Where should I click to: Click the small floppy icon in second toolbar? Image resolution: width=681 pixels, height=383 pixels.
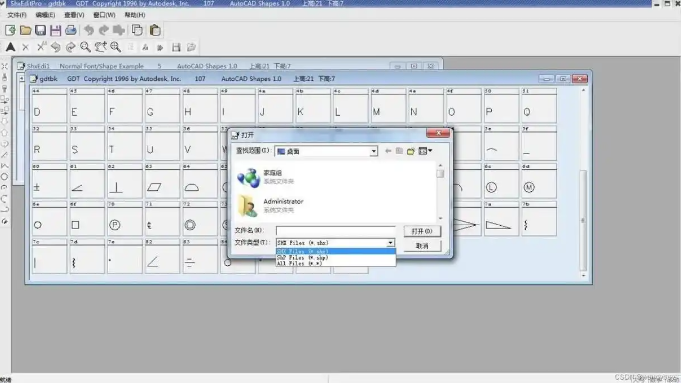176,47
